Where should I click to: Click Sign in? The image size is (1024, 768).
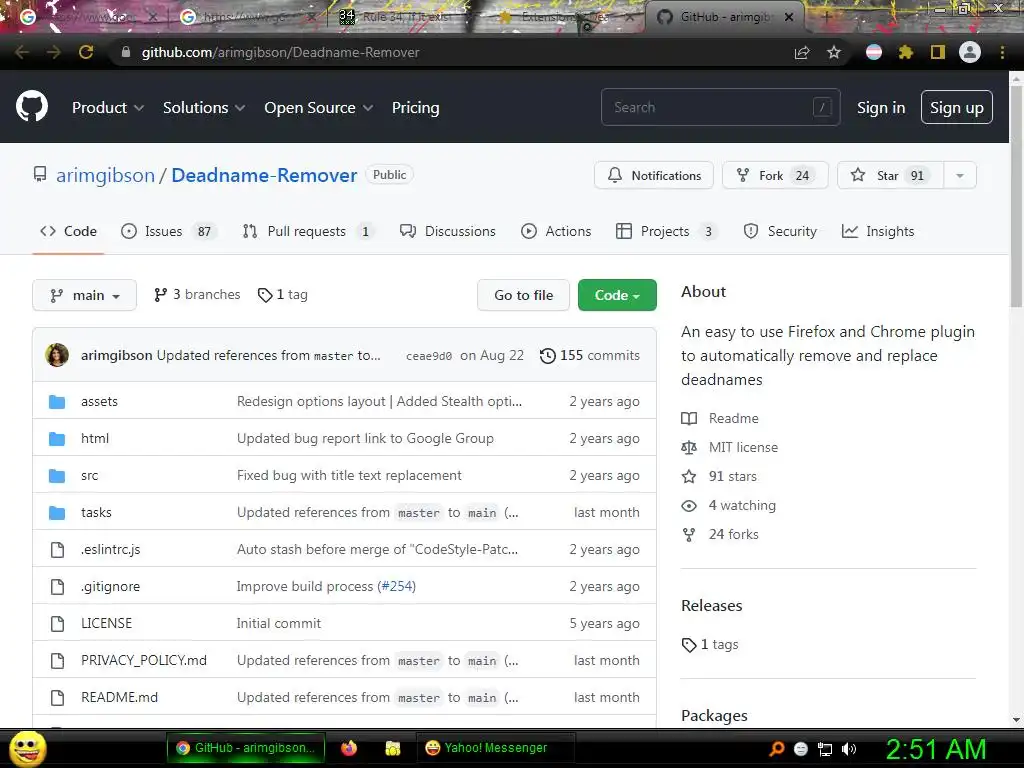(x=881, y=108)
